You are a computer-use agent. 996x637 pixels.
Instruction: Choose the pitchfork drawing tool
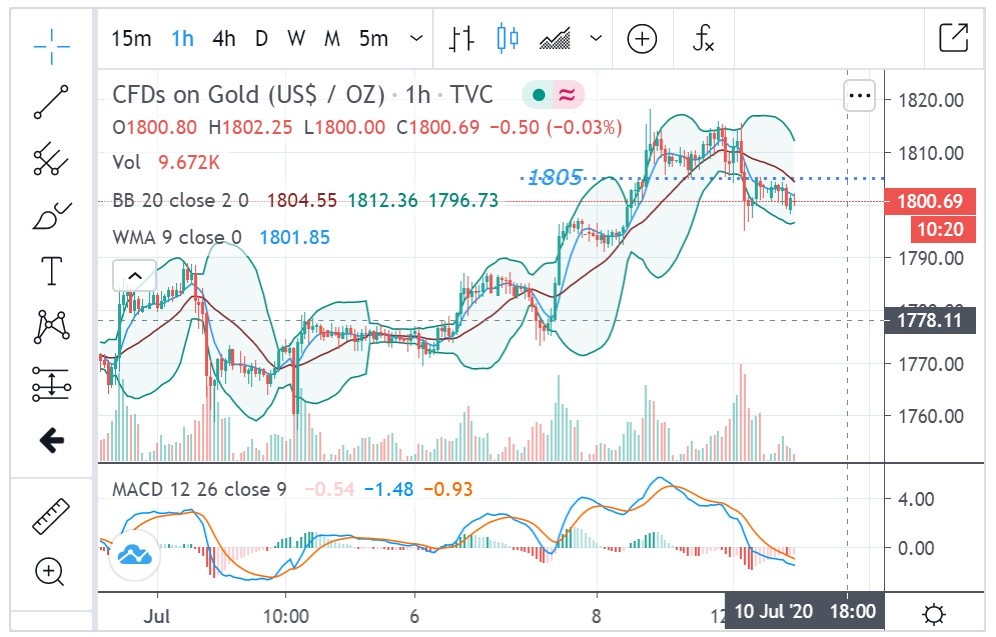51,158
